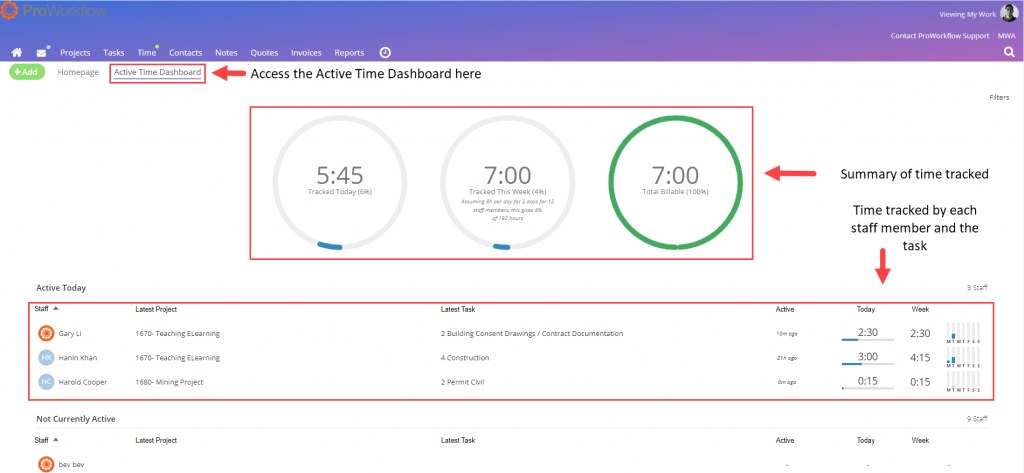The height and width of the screenshot is (473, 1024).
Task: Select staff name Hanin Khan
Action: pos(77,357)
